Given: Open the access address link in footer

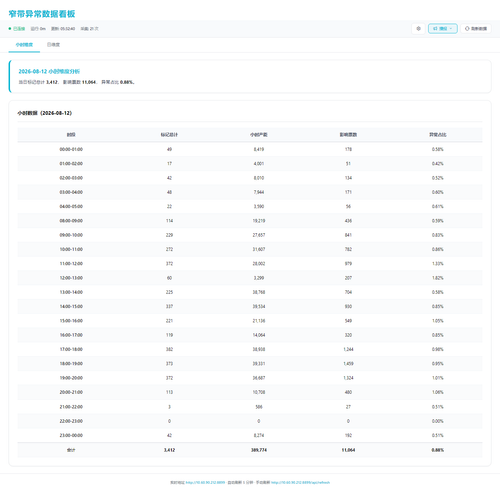Looking at the screenshot, I should [205, 482].
